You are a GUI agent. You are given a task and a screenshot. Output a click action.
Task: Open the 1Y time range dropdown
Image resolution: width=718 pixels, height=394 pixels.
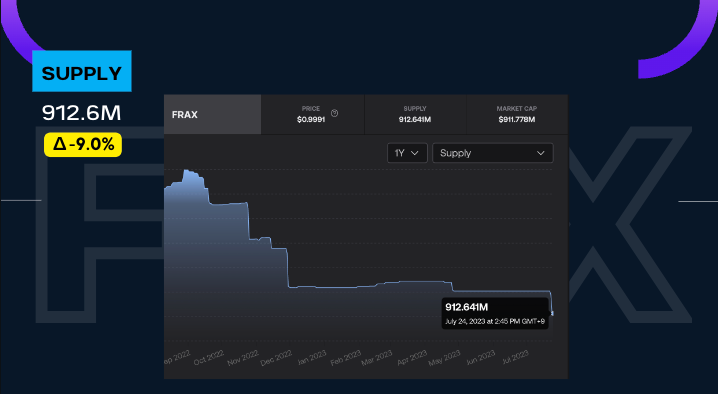[407, 153]
